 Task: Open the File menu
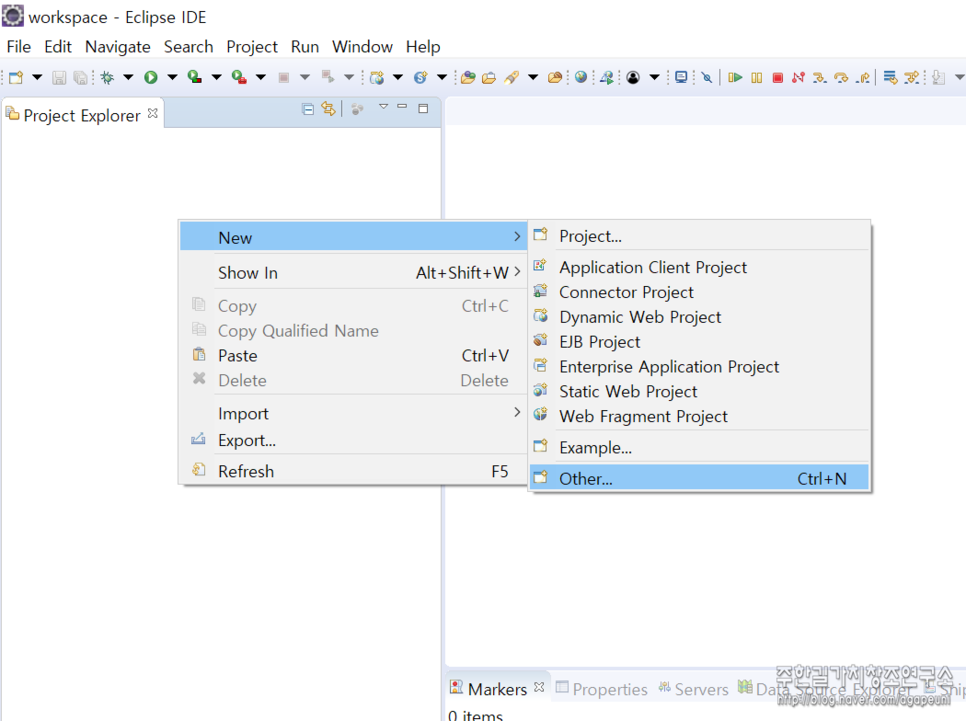tap(18, 47)
